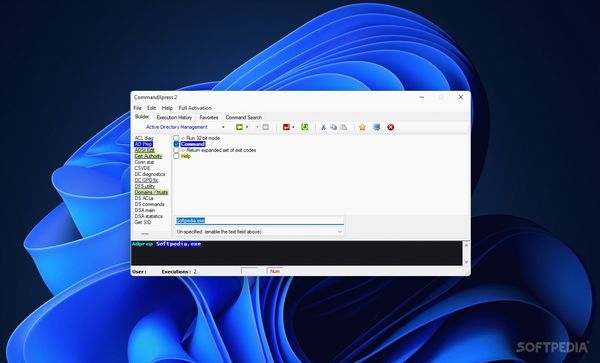The width and height of the screenshot is (600, 363).
Task: Click console scrollbar up arrow
Action: pyautogui.click(x=466, y=245)
